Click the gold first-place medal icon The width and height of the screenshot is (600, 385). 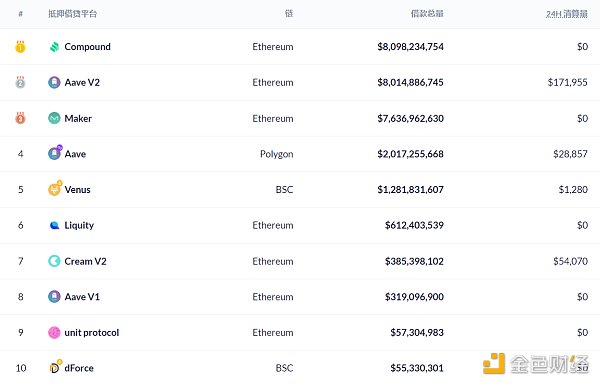pyautogui.click(x=20, y=47)
